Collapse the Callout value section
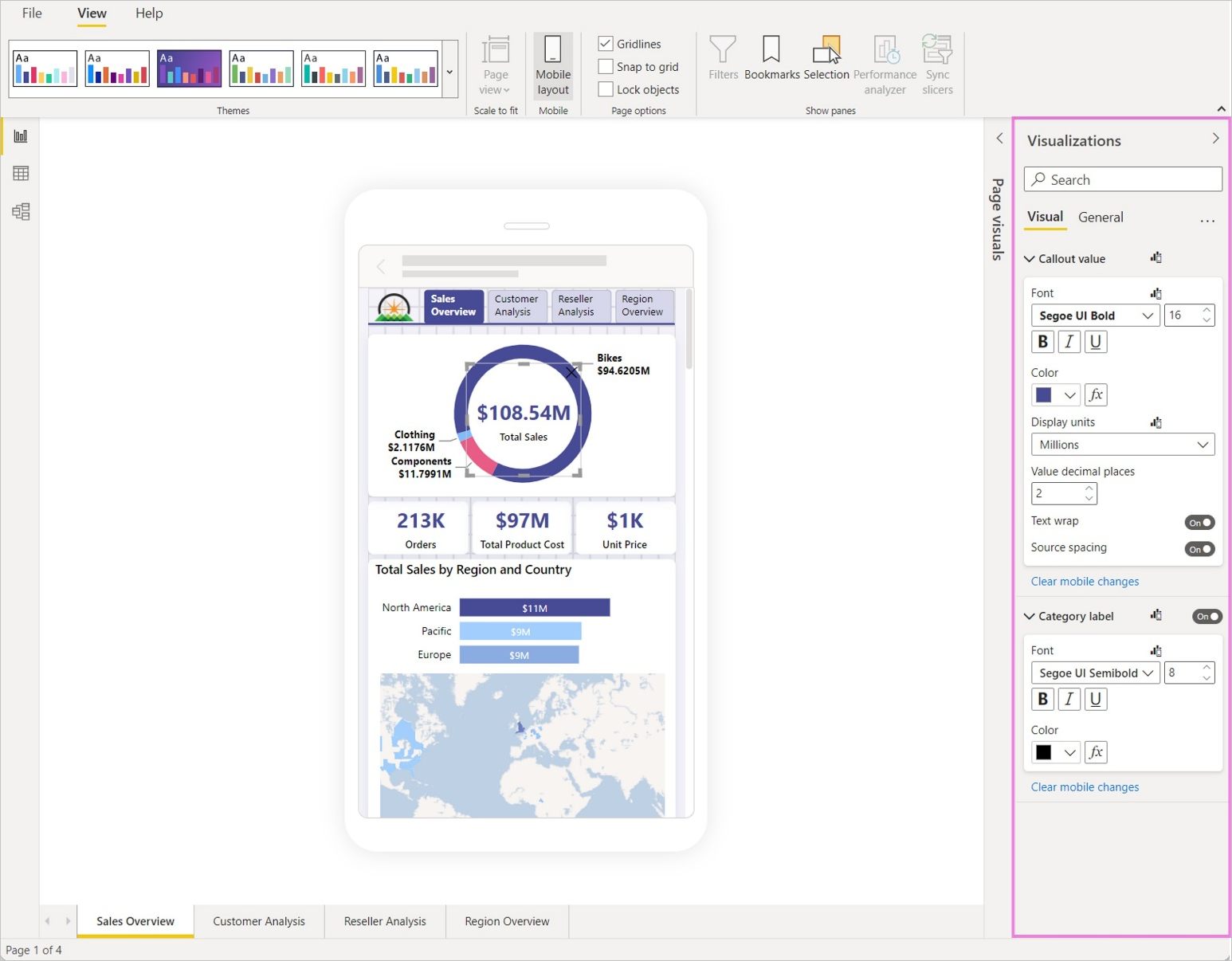Viewport: 1232px width, 961px height. (1030, 259)
